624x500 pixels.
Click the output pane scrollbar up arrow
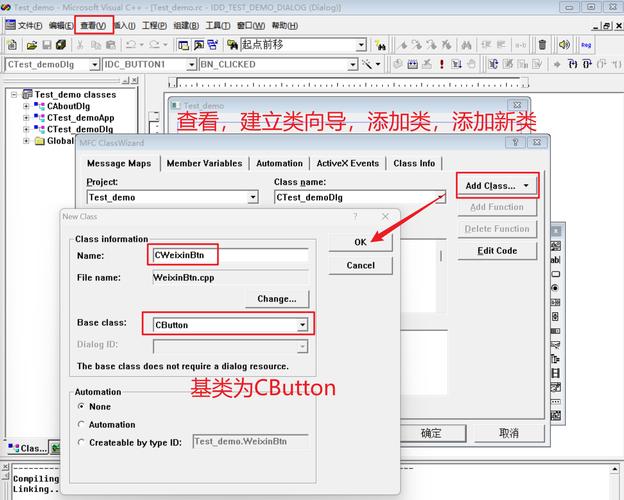616,471
